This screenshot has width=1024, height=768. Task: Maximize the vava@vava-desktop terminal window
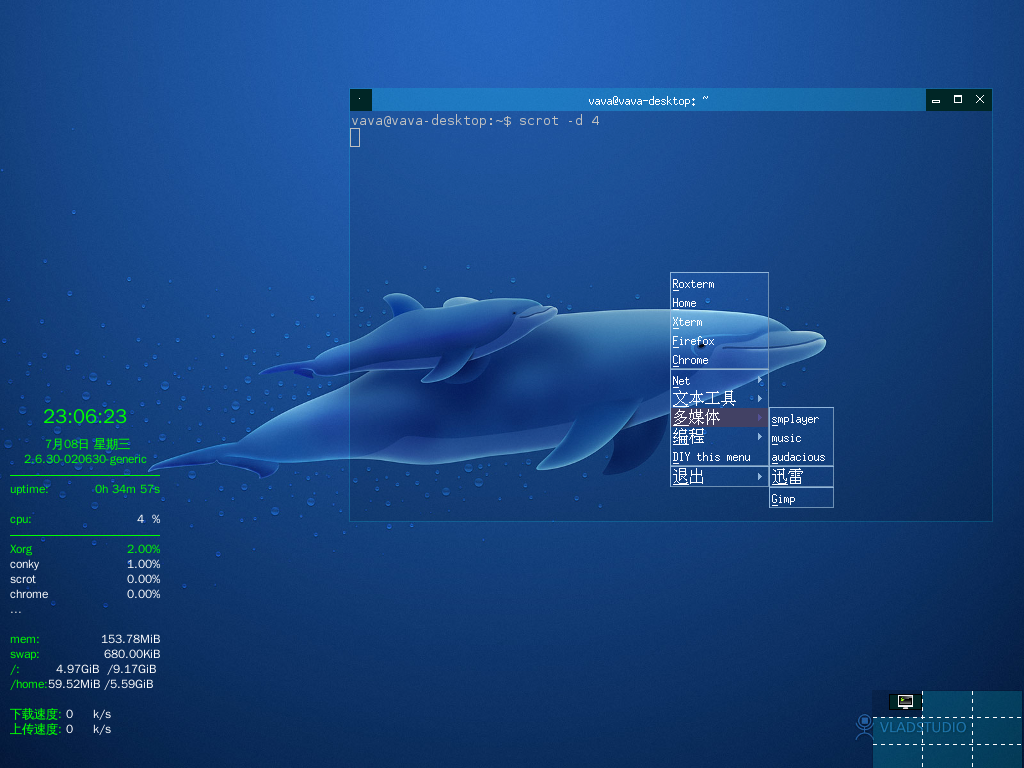(x=958, y=100)
